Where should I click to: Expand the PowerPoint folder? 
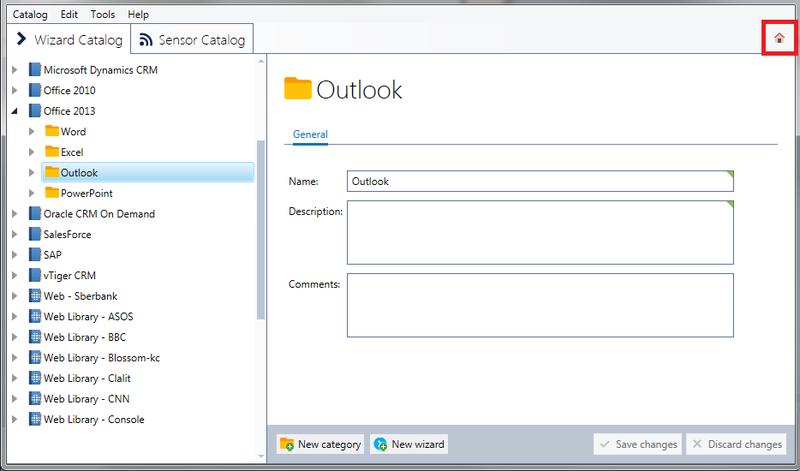32,193
